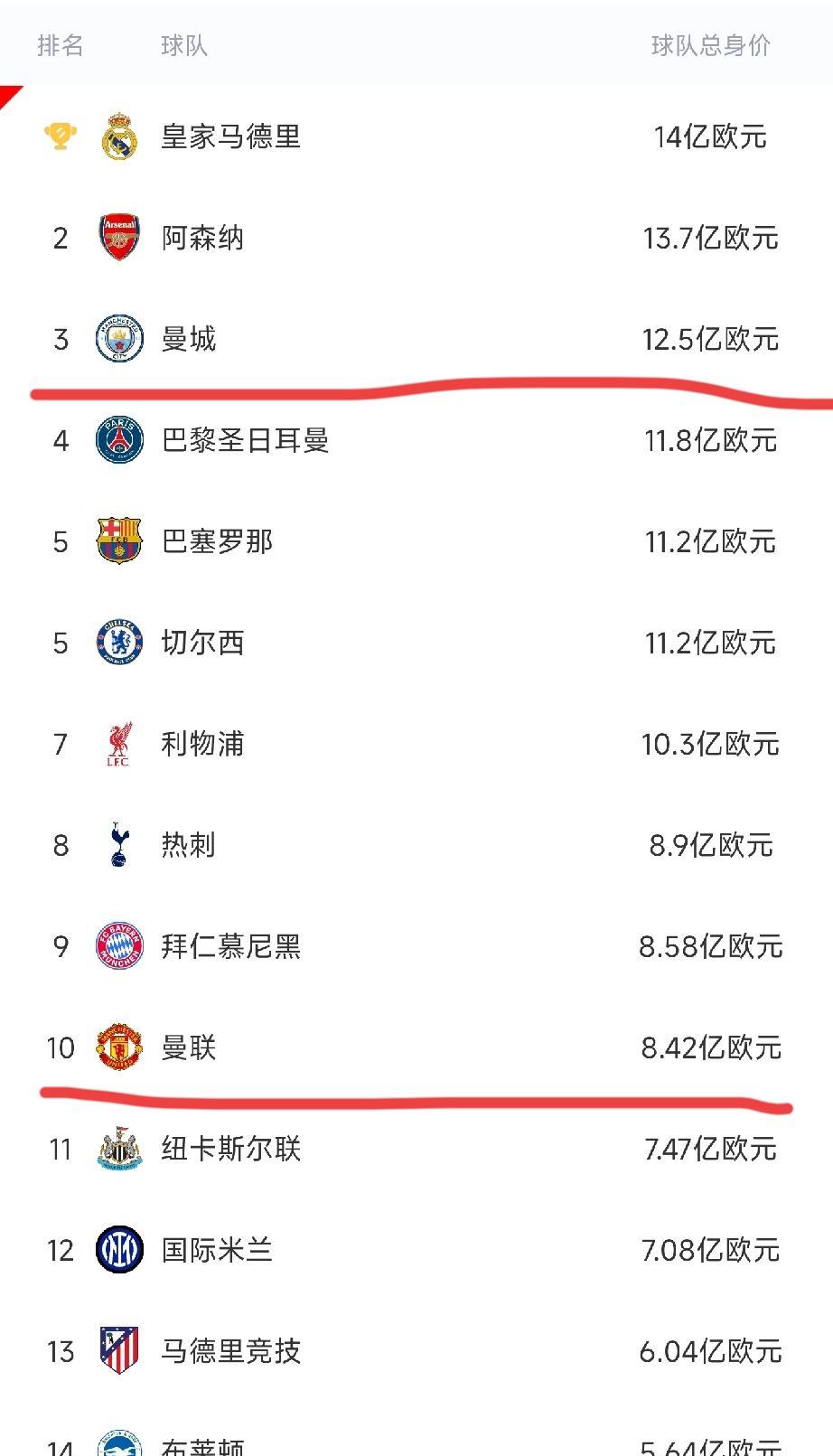Open team name 拜仁慕尼黑
This screenshot has width=833, height=1456.
[230, 946]
